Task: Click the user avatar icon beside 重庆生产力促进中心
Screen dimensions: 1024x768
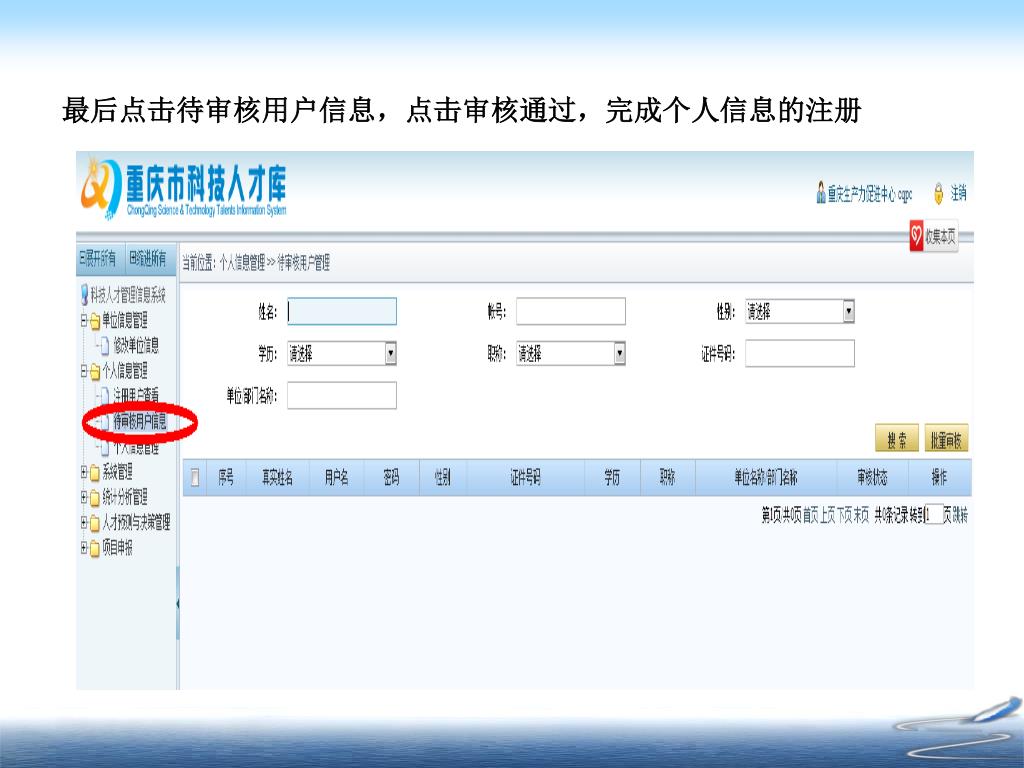Action: click(x=821, y=193)
